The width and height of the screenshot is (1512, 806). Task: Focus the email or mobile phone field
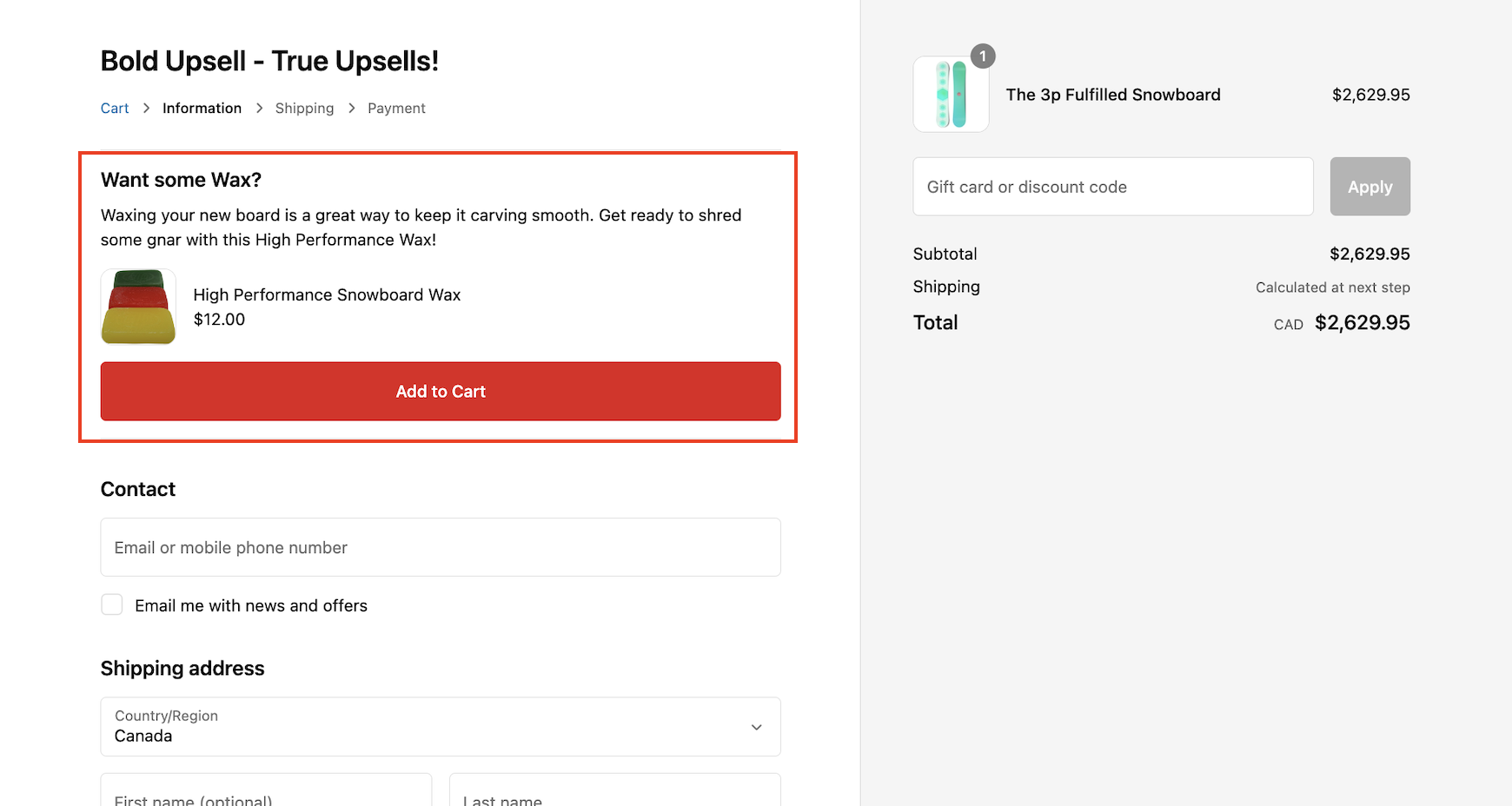[x=441, y=547]
